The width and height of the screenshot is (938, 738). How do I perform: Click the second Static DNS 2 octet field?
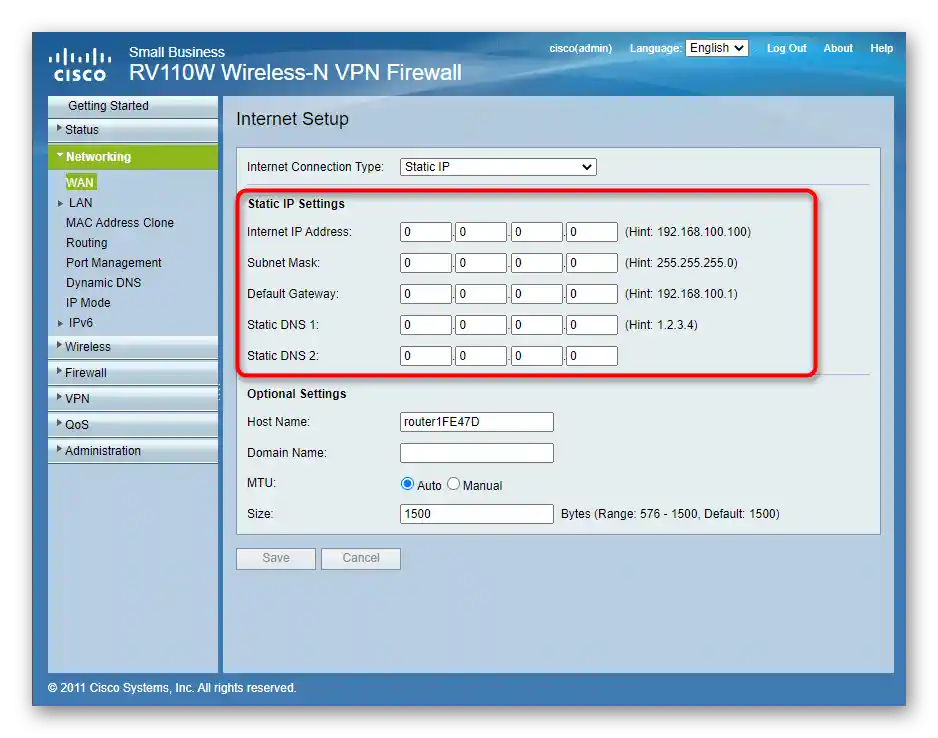481,356
